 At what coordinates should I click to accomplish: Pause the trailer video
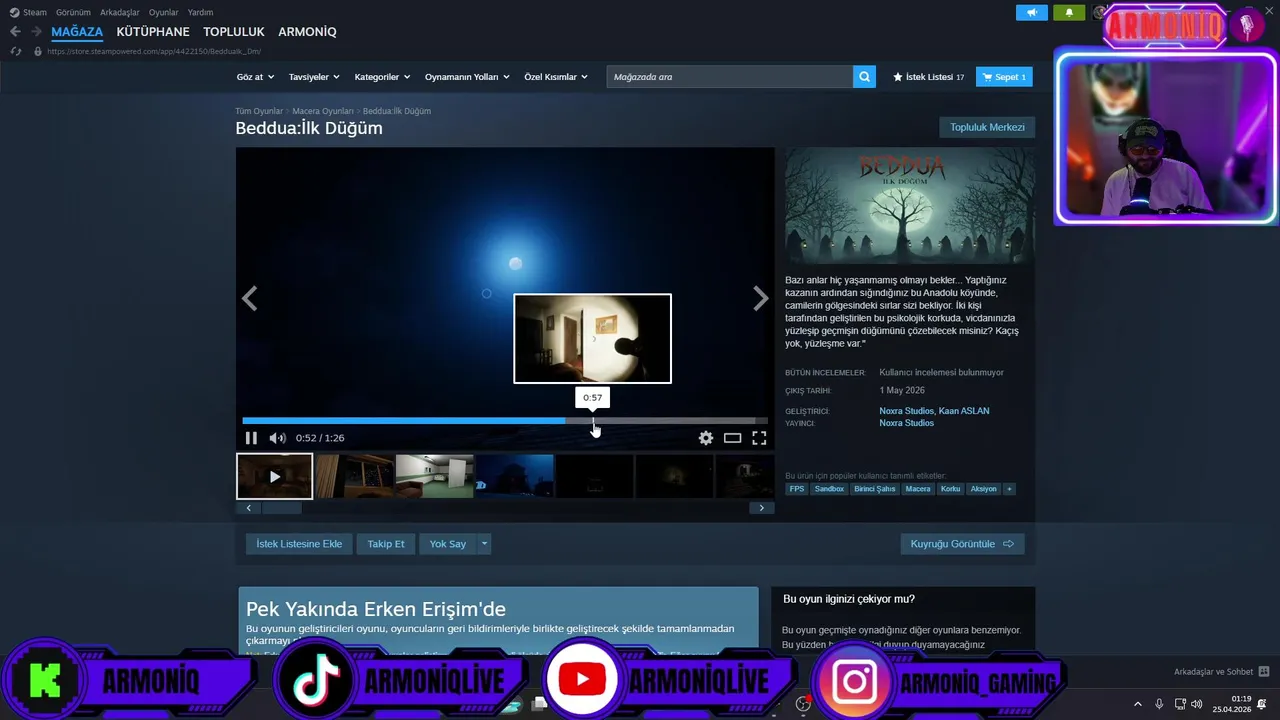tap(251, 438)
